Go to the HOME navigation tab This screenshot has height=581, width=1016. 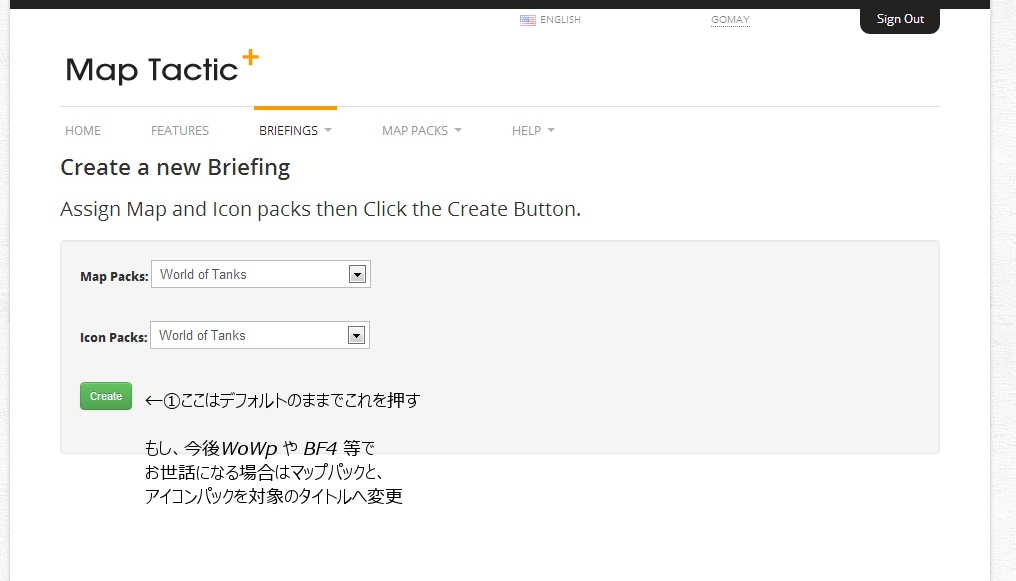(x=83, y=131)
